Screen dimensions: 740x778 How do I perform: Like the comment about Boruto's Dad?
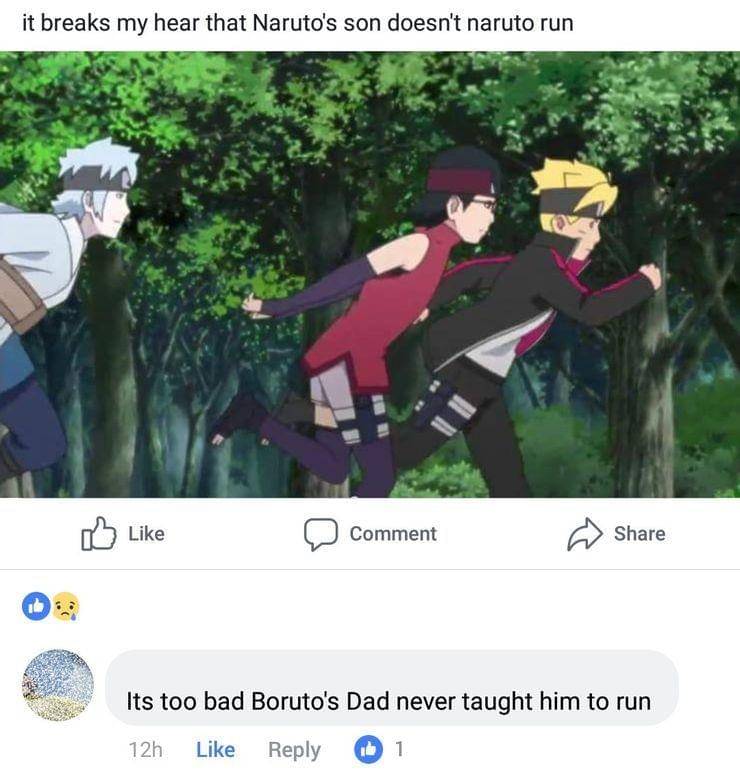[x=215, y=749]
